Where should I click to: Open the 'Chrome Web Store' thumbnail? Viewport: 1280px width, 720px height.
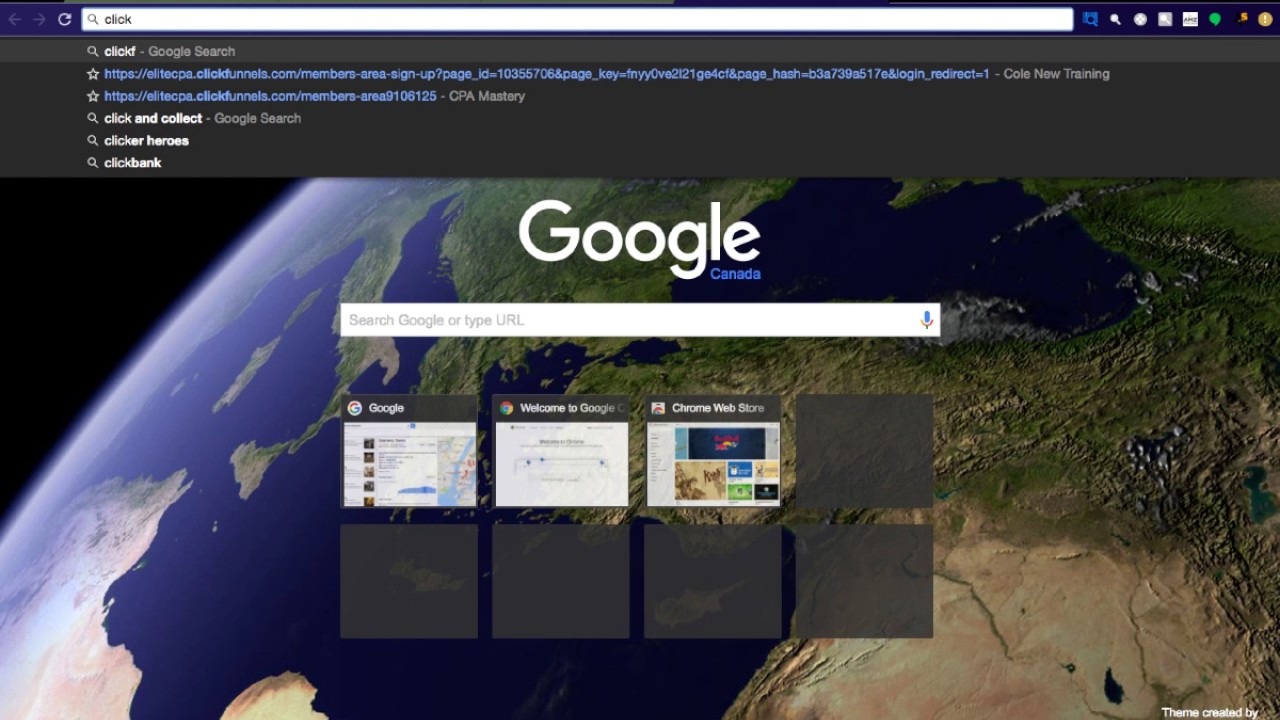coord(713,451)
